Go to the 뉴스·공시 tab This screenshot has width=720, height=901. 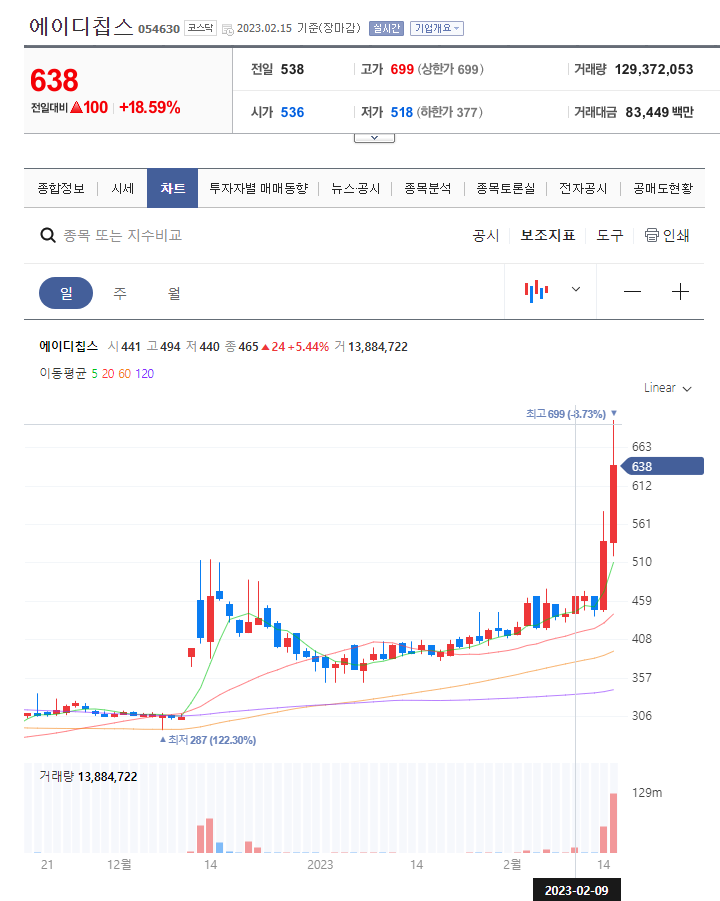point(356,188)
